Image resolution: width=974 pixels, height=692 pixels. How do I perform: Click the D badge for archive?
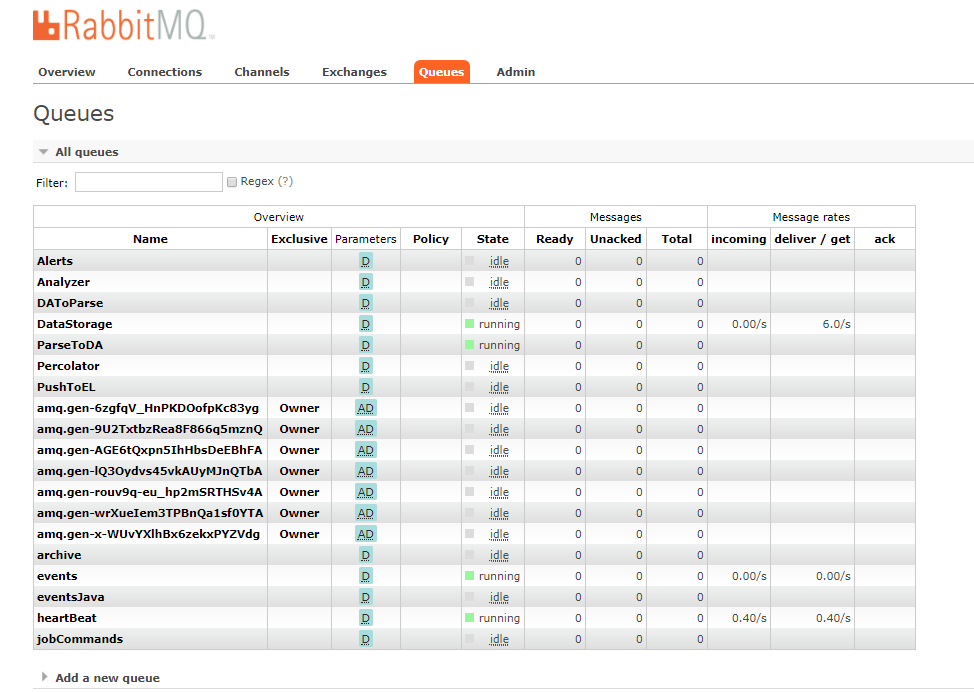pos(366,555)
